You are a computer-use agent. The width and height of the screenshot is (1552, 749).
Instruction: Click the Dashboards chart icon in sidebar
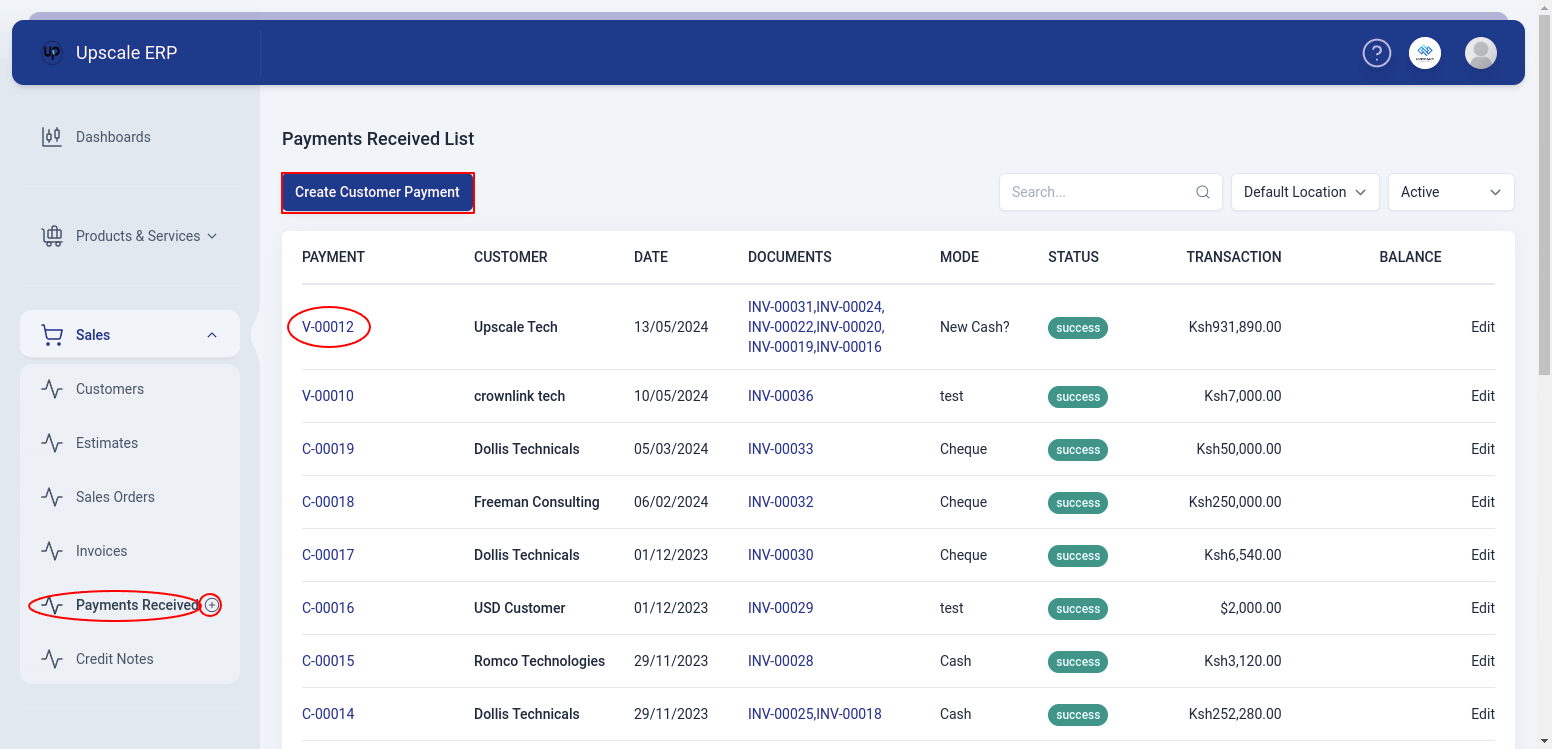[x=51, y=136]
